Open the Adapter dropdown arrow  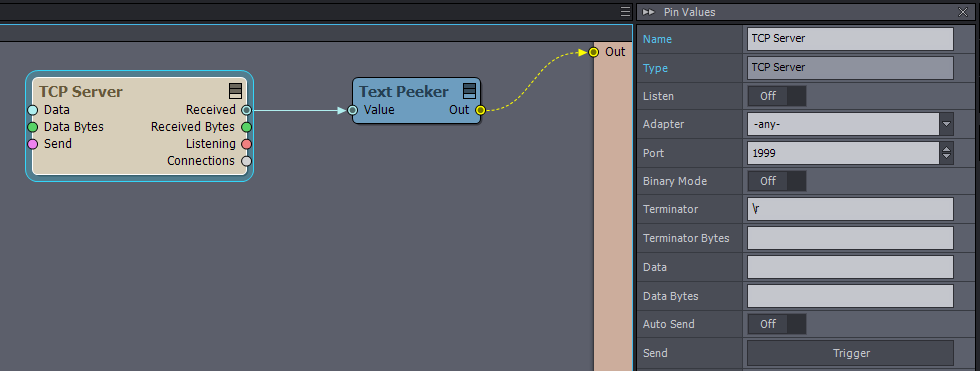(947, 124)
